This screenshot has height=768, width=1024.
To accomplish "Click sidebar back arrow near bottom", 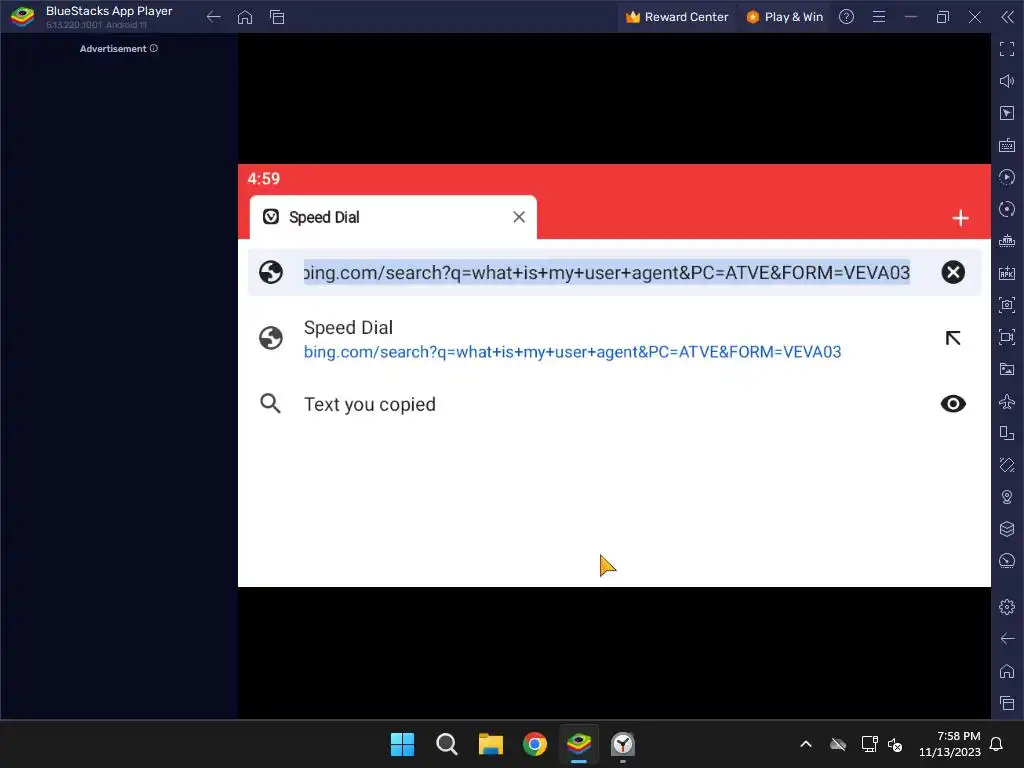I will pyautogui.click(x=1007, y=639).
